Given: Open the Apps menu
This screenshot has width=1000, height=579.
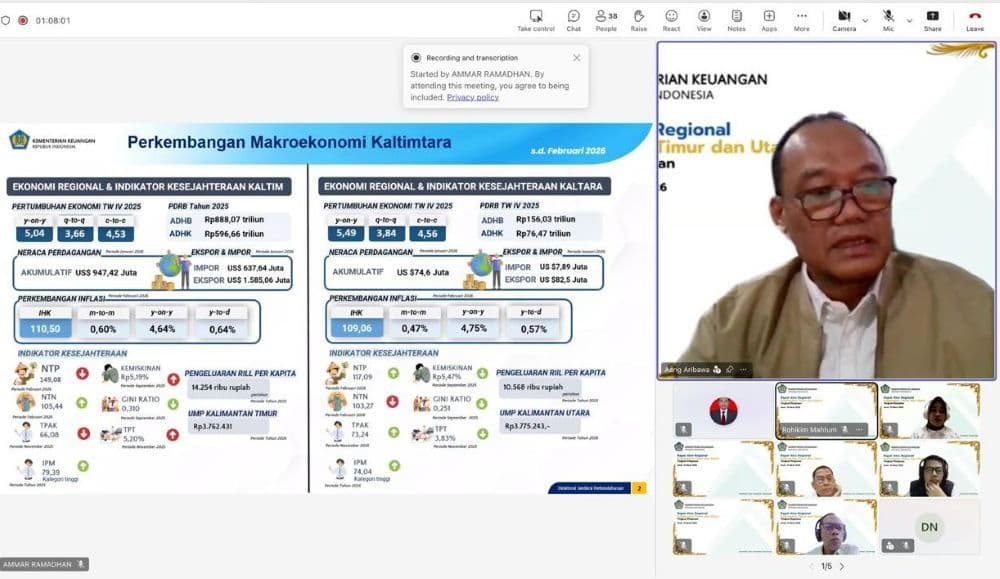Looking at the screenshot, I should pos(769,20).
